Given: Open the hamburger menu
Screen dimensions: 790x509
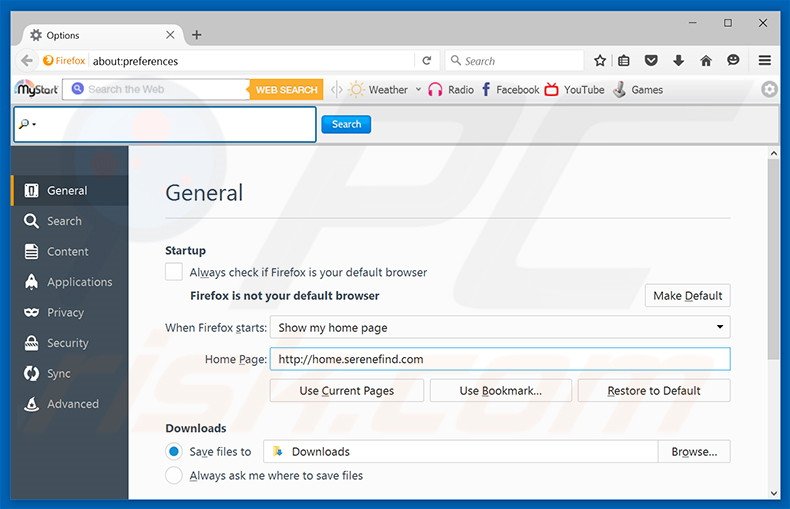Looking at the screenshot, I should point(765,60).
